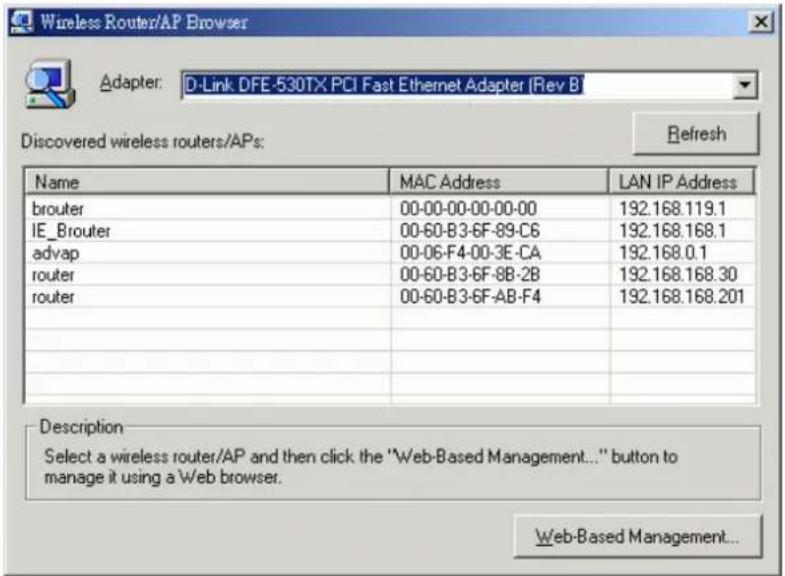The width and height of the screenshot is (785, 576).
Task: Click MAC address 00-06-F4-00-3E-CA
Action: click(x=470, y=253)
